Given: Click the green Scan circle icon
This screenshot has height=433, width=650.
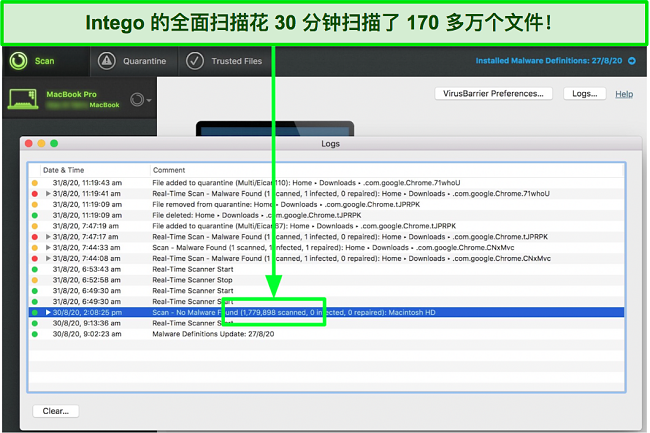Looking at the screenshot, I should click(18, 61).
